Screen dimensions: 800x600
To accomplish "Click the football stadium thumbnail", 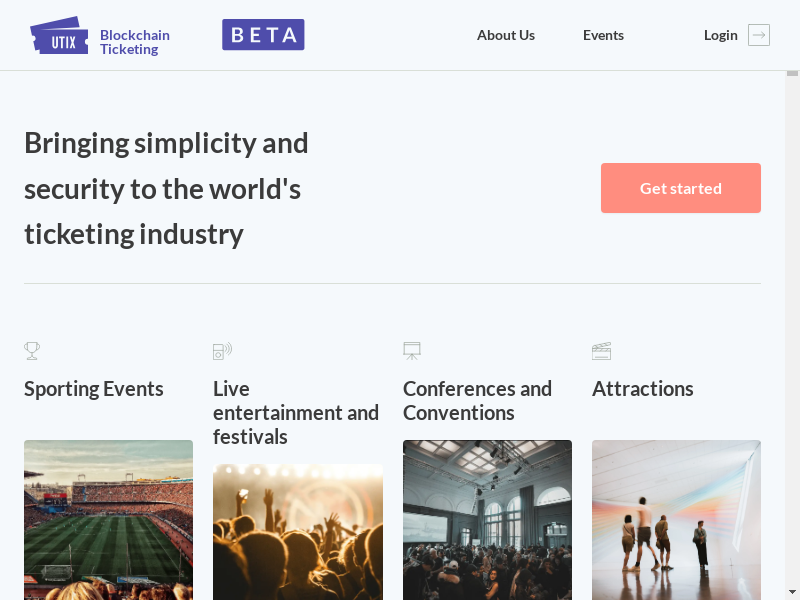I will (108, 518).
